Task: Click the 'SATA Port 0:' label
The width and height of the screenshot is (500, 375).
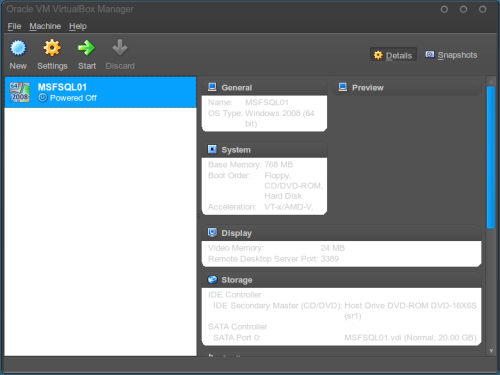Action: [237, 338]
